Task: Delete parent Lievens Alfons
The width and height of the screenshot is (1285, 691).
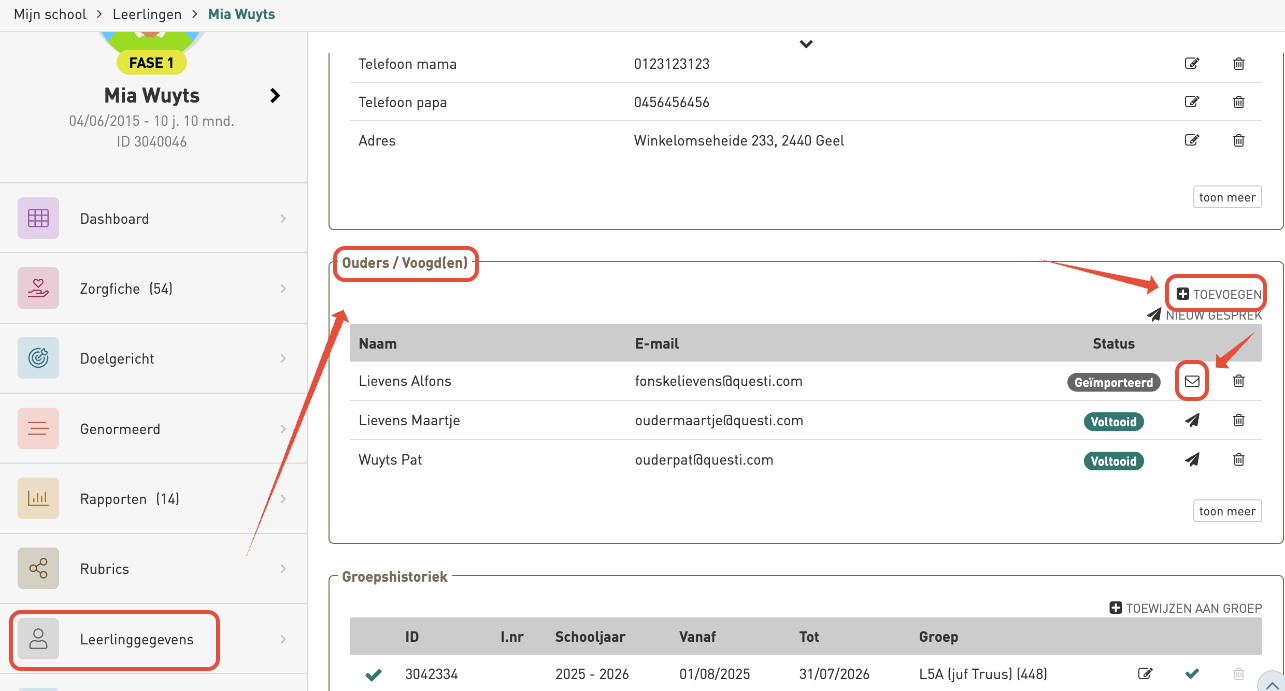Action: [x=1239, y=381]
